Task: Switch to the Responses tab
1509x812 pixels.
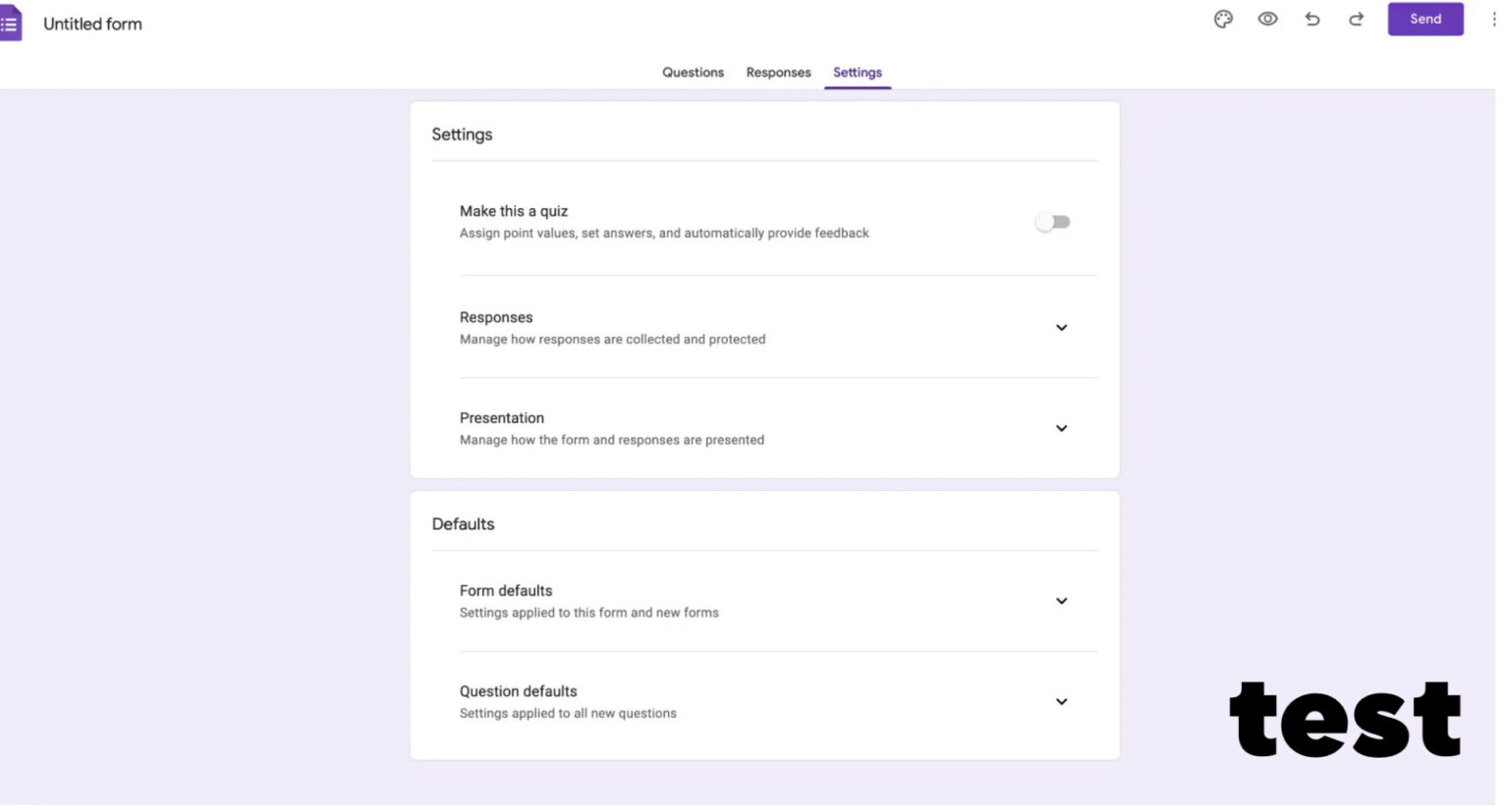Action: click(778, 72)
